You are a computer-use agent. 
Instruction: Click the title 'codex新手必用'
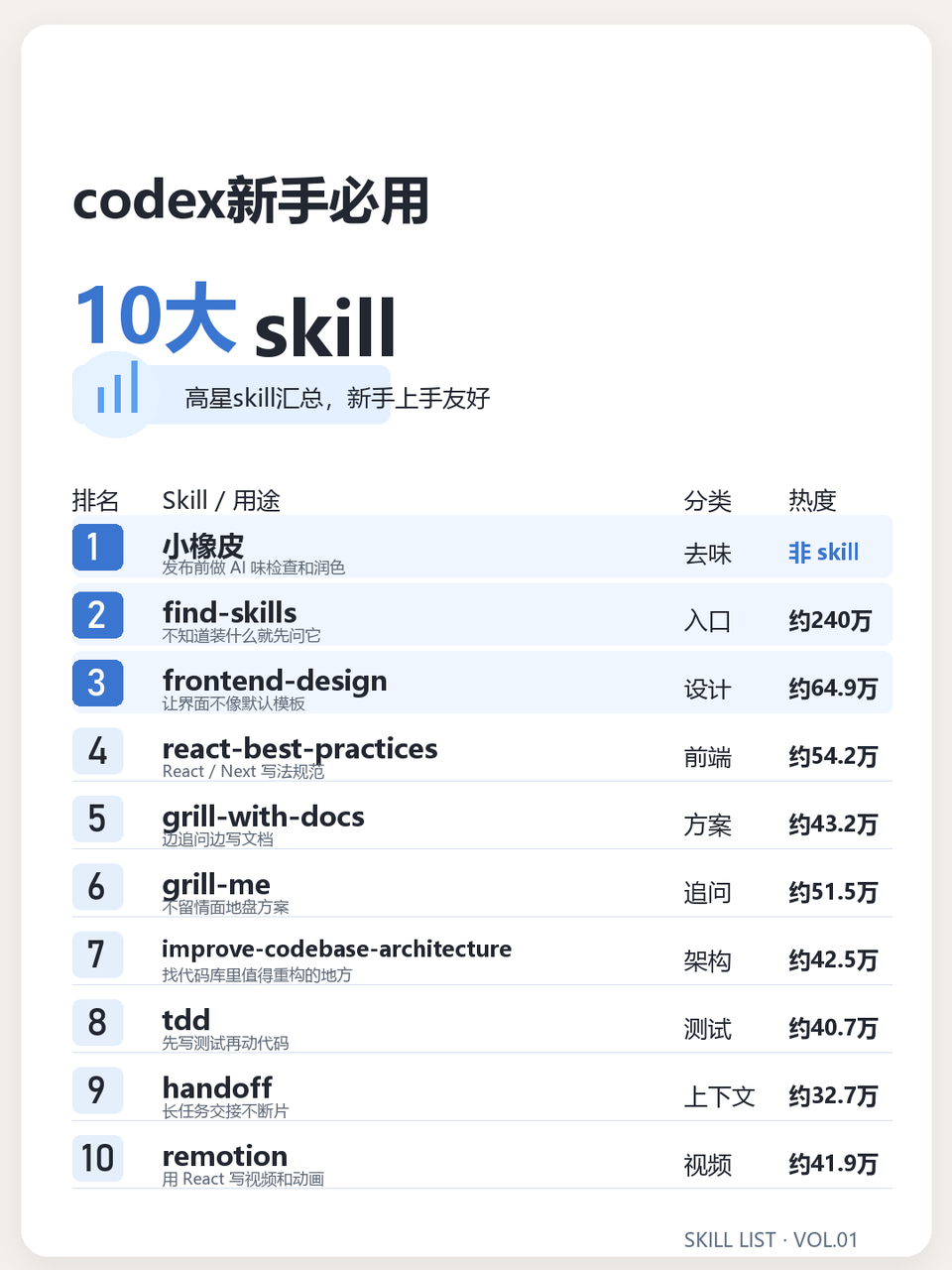click(x=251, y=200)
